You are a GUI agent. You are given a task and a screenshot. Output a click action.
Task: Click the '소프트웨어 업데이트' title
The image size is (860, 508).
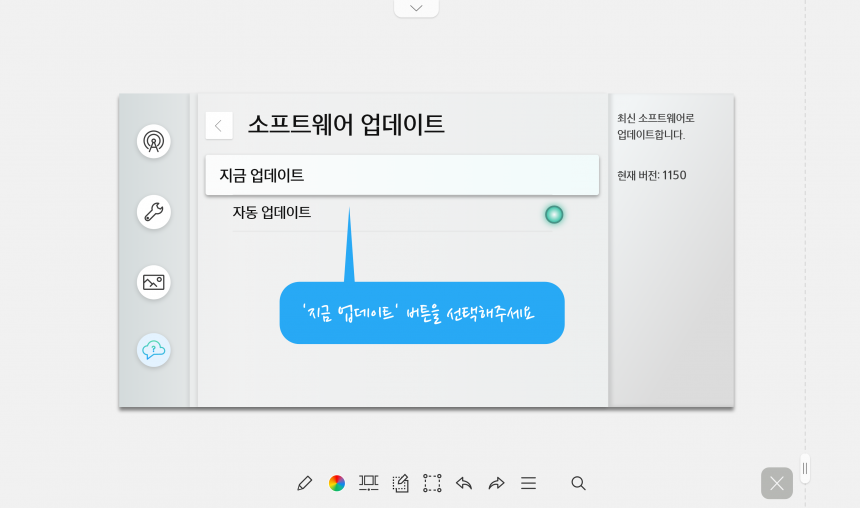tap(346, 124)
